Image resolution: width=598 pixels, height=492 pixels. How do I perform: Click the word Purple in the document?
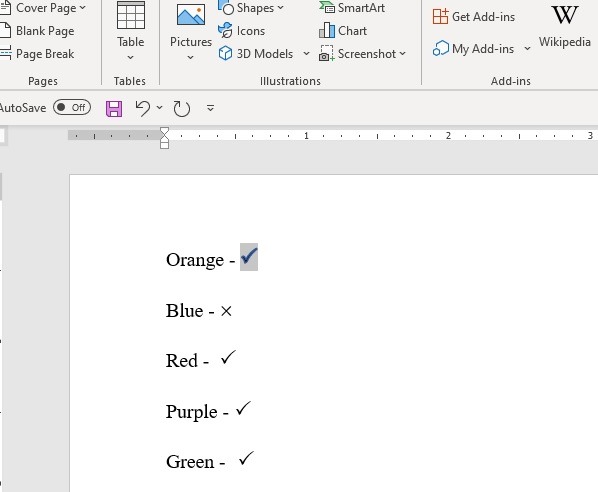point(191,412)
